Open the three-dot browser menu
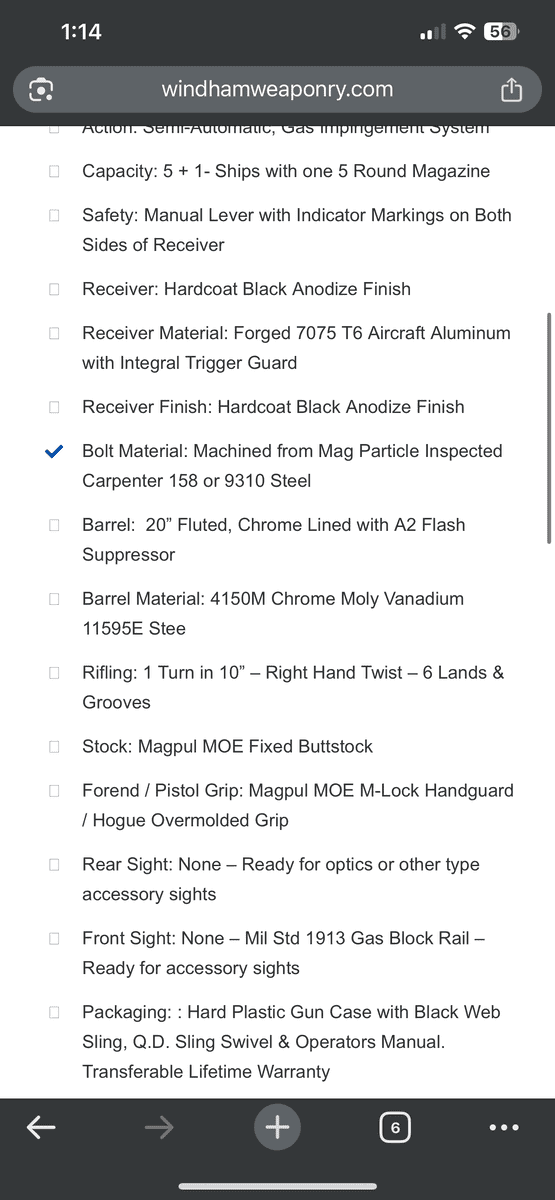Viewport: 555px width, 1200px height. click(x=504, y=1127)
